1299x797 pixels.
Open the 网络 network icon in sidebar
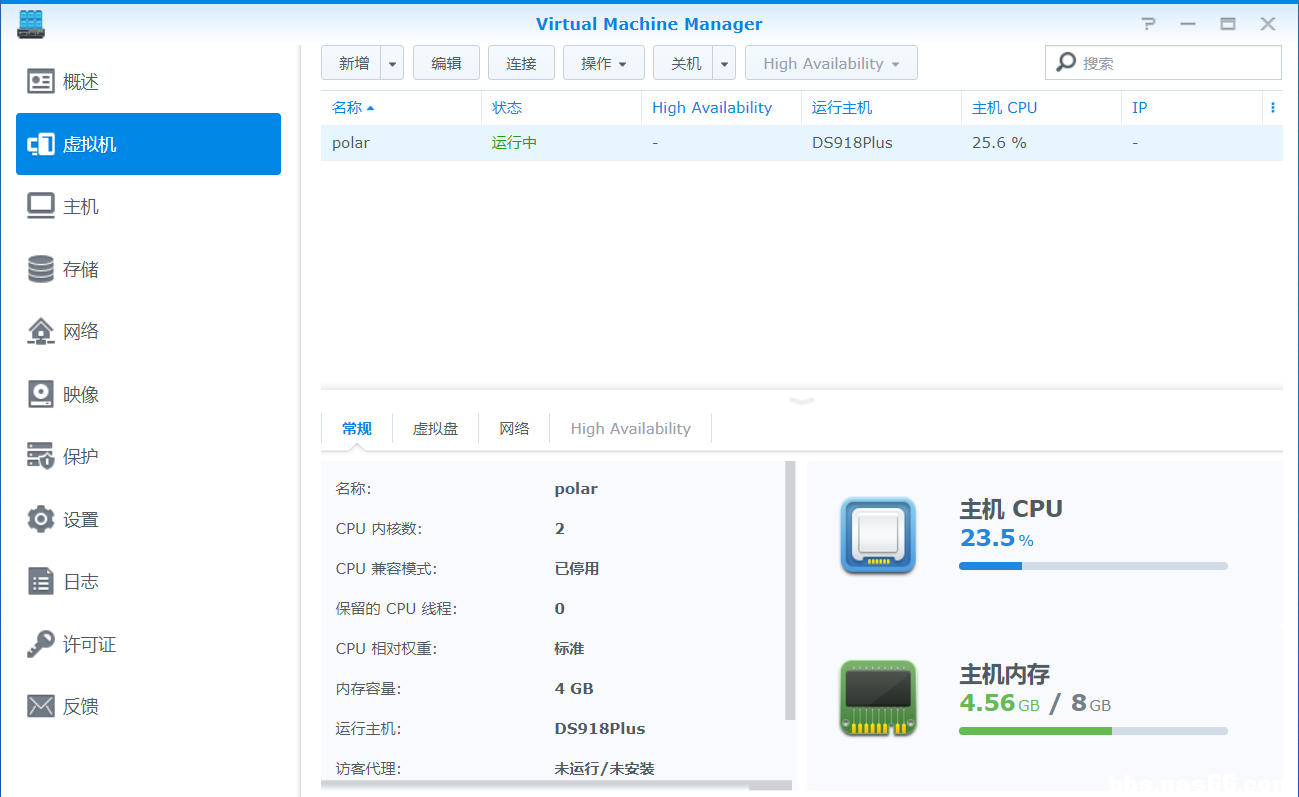pos(41,331)
